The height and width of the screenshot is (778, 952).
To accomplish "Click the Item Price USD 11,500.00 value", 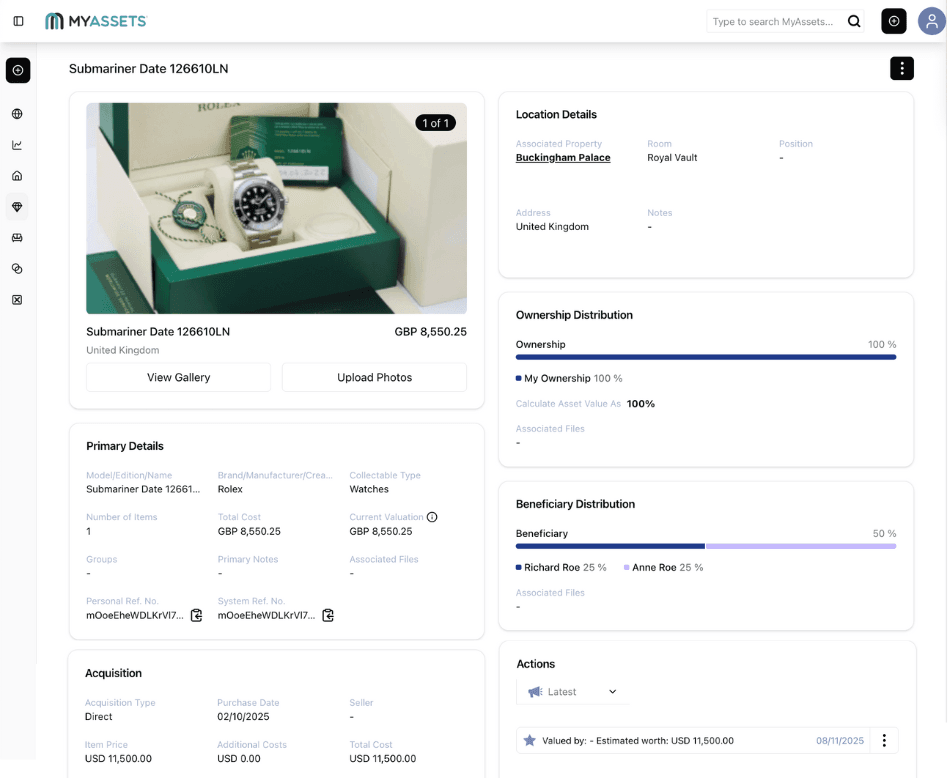I will tap(118, 759).
